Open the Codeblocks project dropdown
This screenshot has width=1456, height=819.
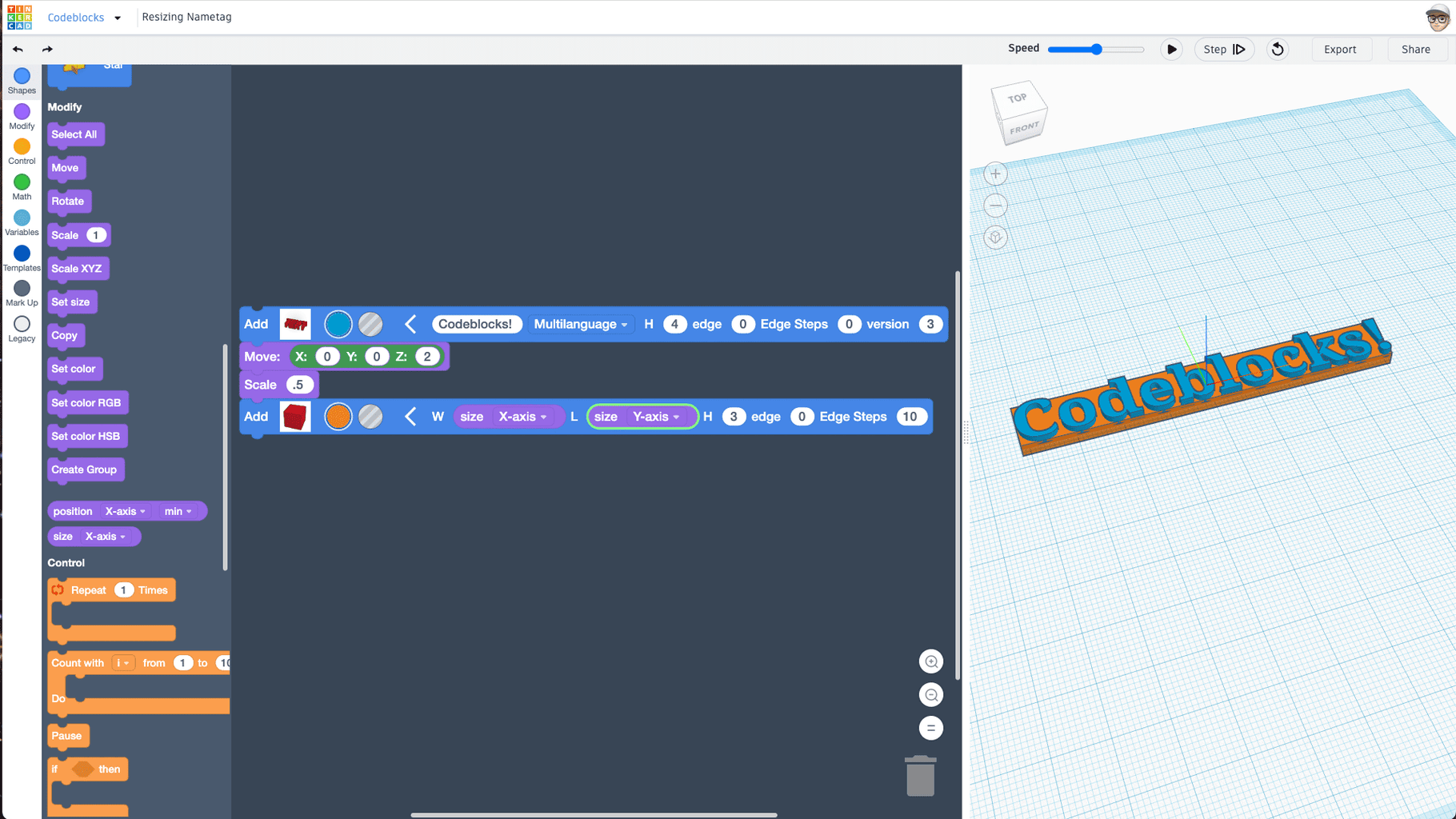84,17
